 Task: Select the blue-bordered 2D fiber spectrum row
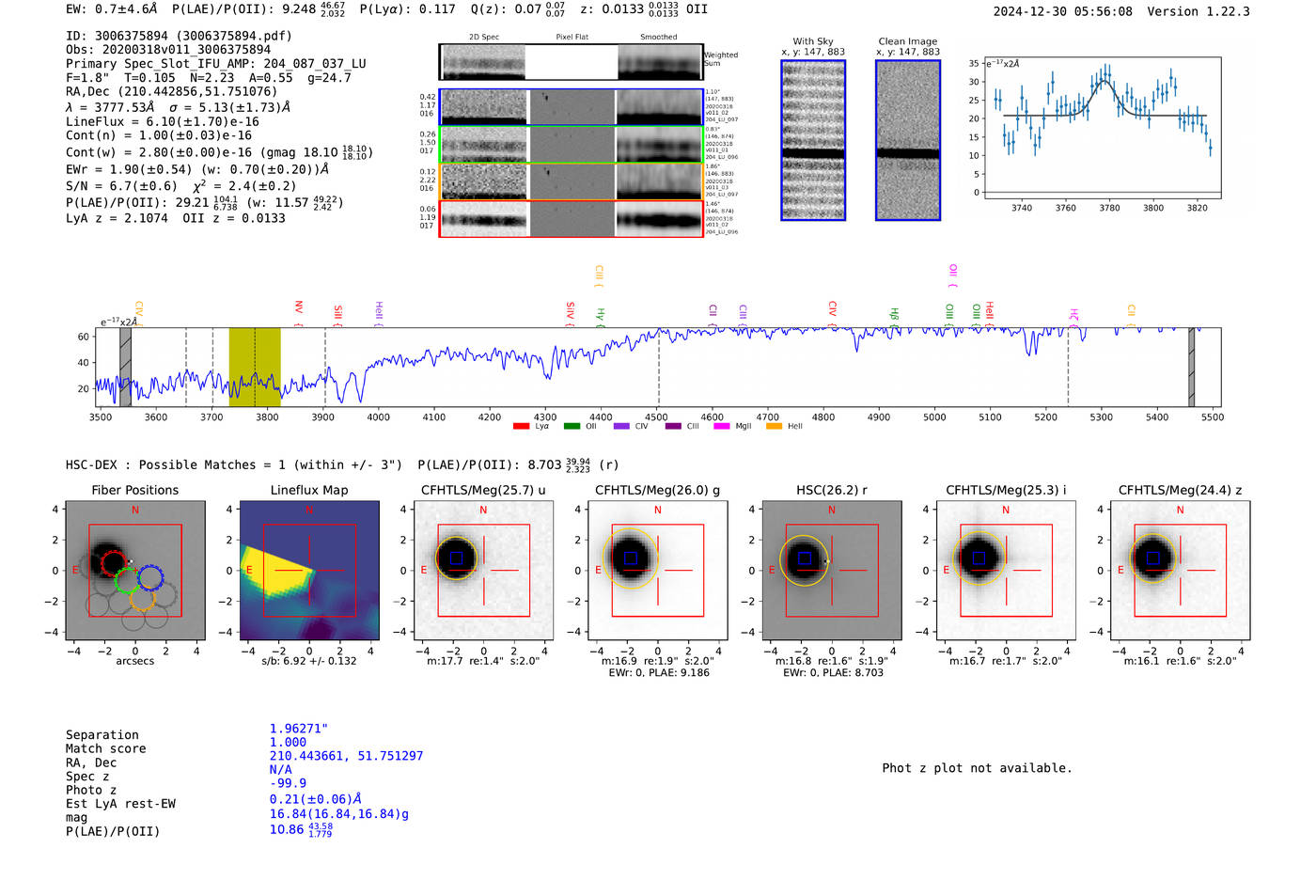pos(572,107)
